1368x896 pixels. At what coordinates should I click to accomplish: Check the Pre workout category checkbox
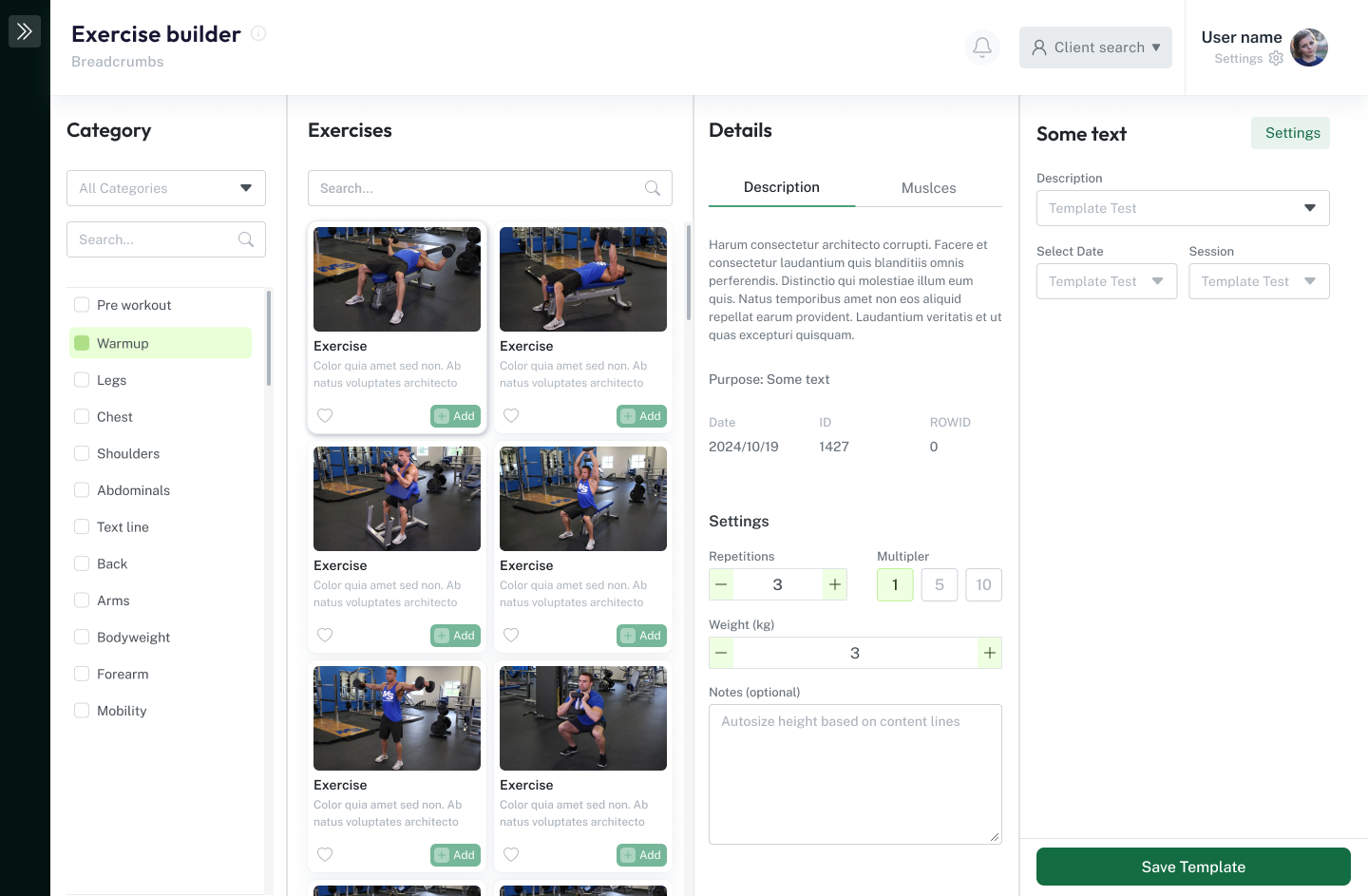coord(82,305)
